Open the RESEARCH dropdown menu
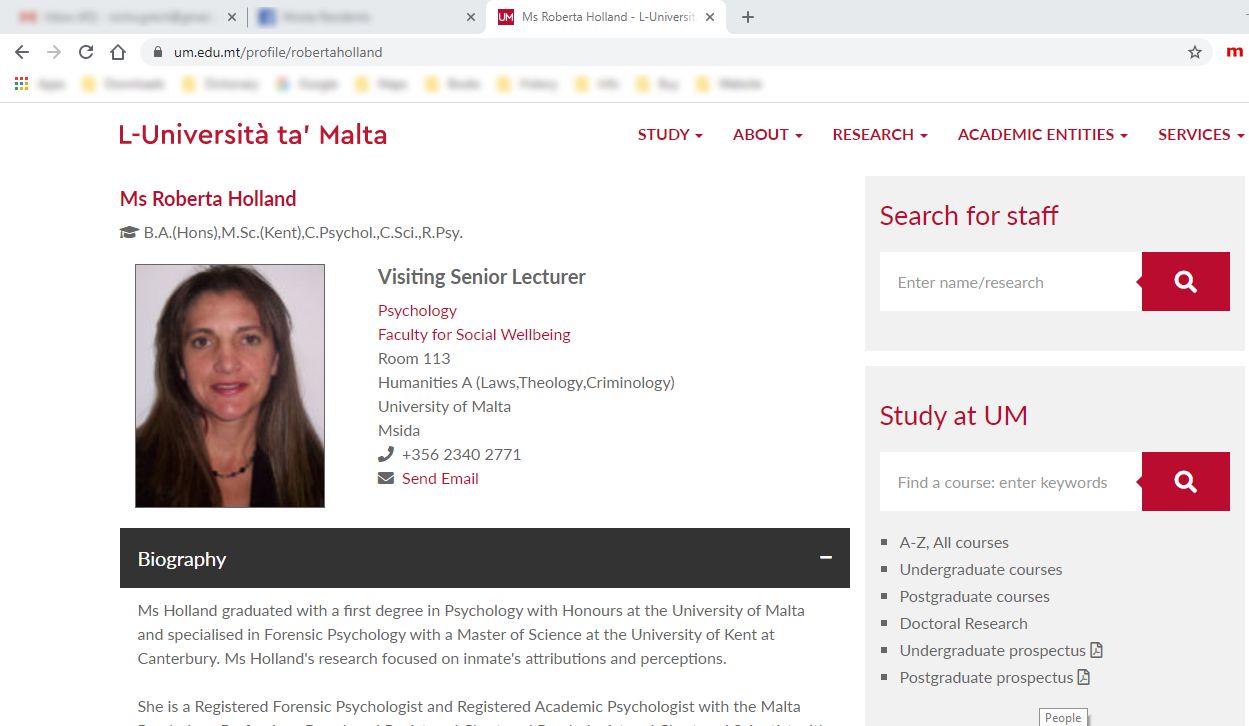The width and height of the screenshot is (1249, 726). [880, 134]
